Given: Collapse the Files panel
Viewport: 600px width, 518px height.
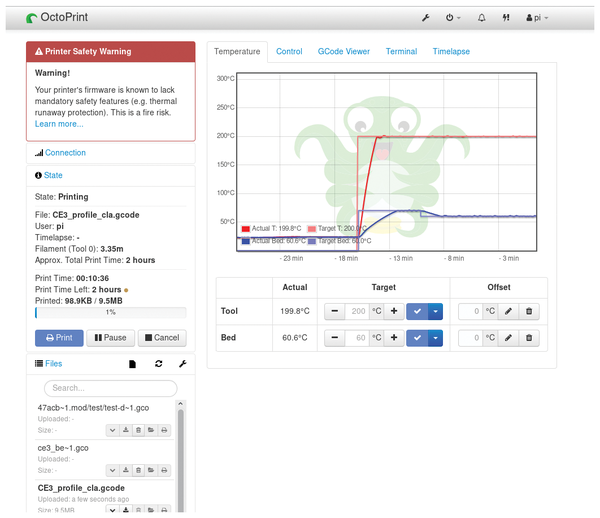Looking at the screenshot, I should click(53, 363).
